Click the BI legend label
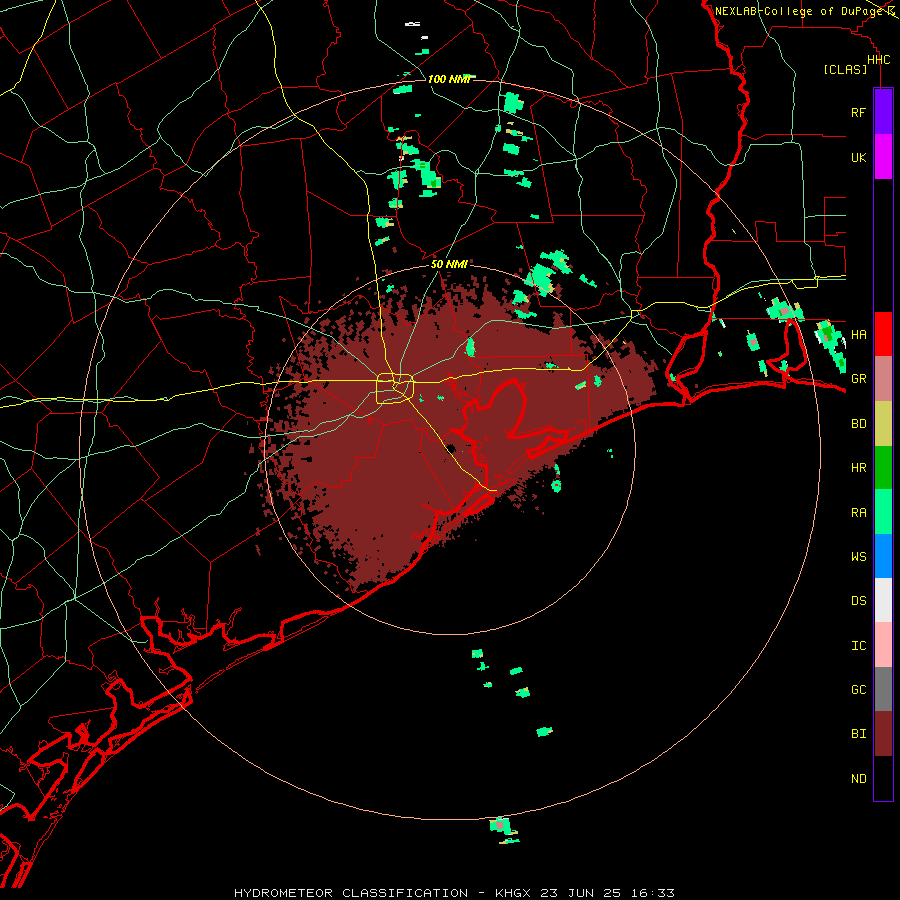The width and height of the screenshot is (900, 900). tap(858, 734)
